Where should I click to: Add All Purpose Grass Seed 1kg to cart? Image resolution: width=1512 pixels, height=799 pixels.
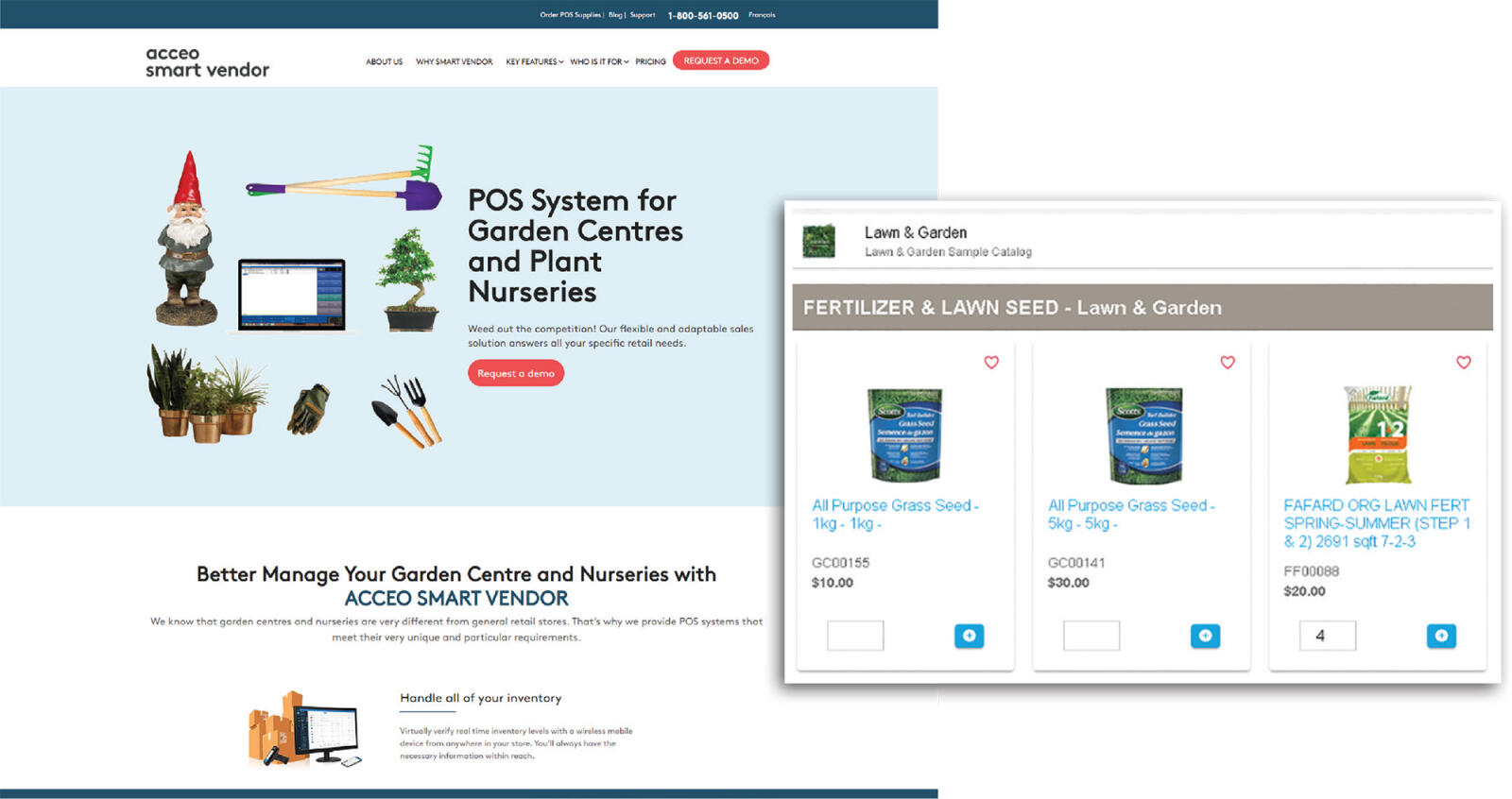point(969,636)
